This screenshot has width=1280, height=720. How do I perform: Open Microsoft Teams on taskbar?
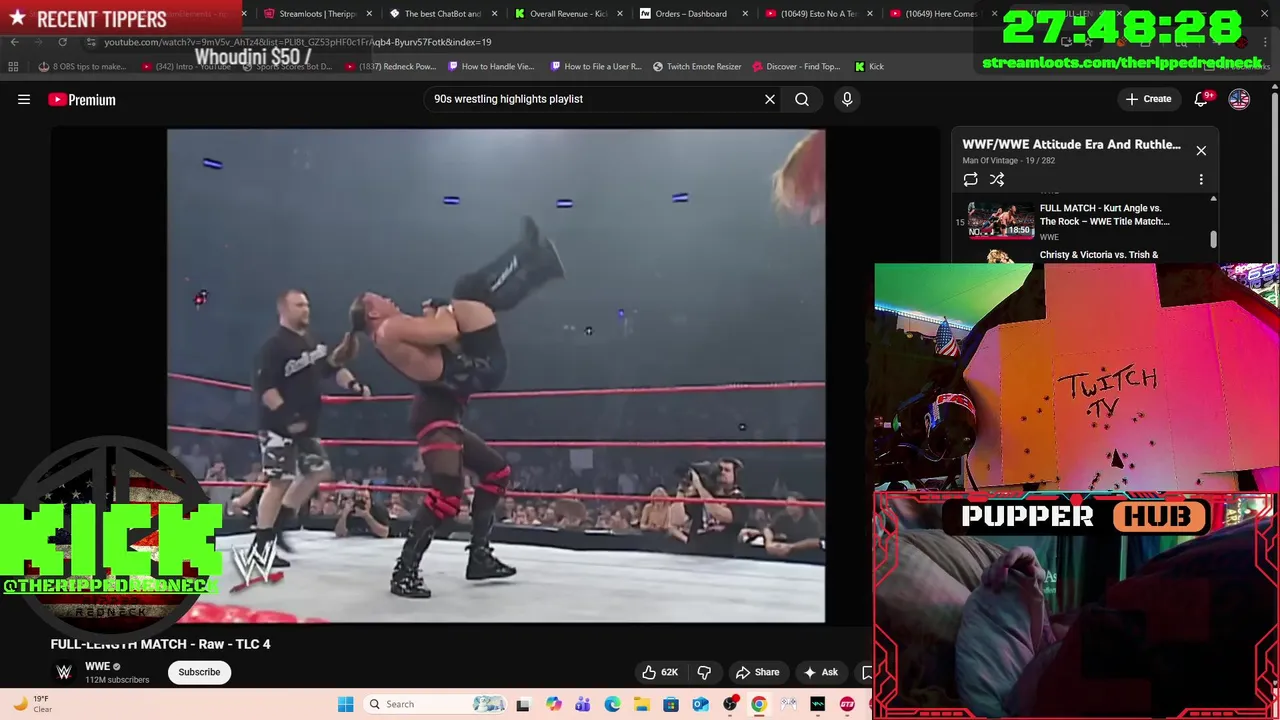583,704
